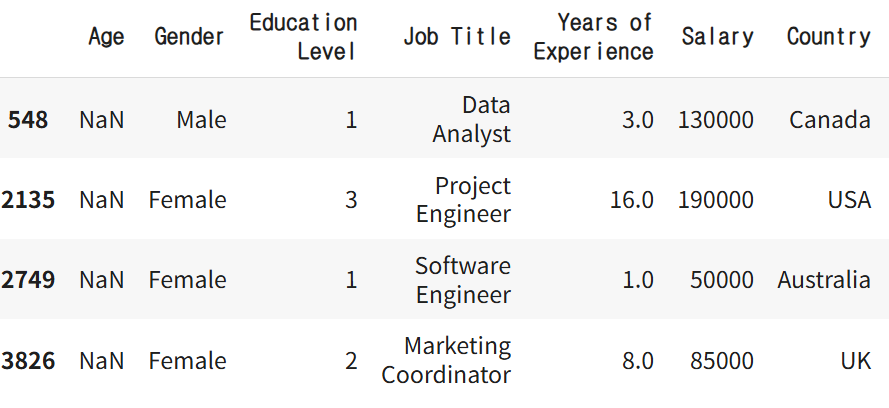Click the Age column header

[106, 37]
